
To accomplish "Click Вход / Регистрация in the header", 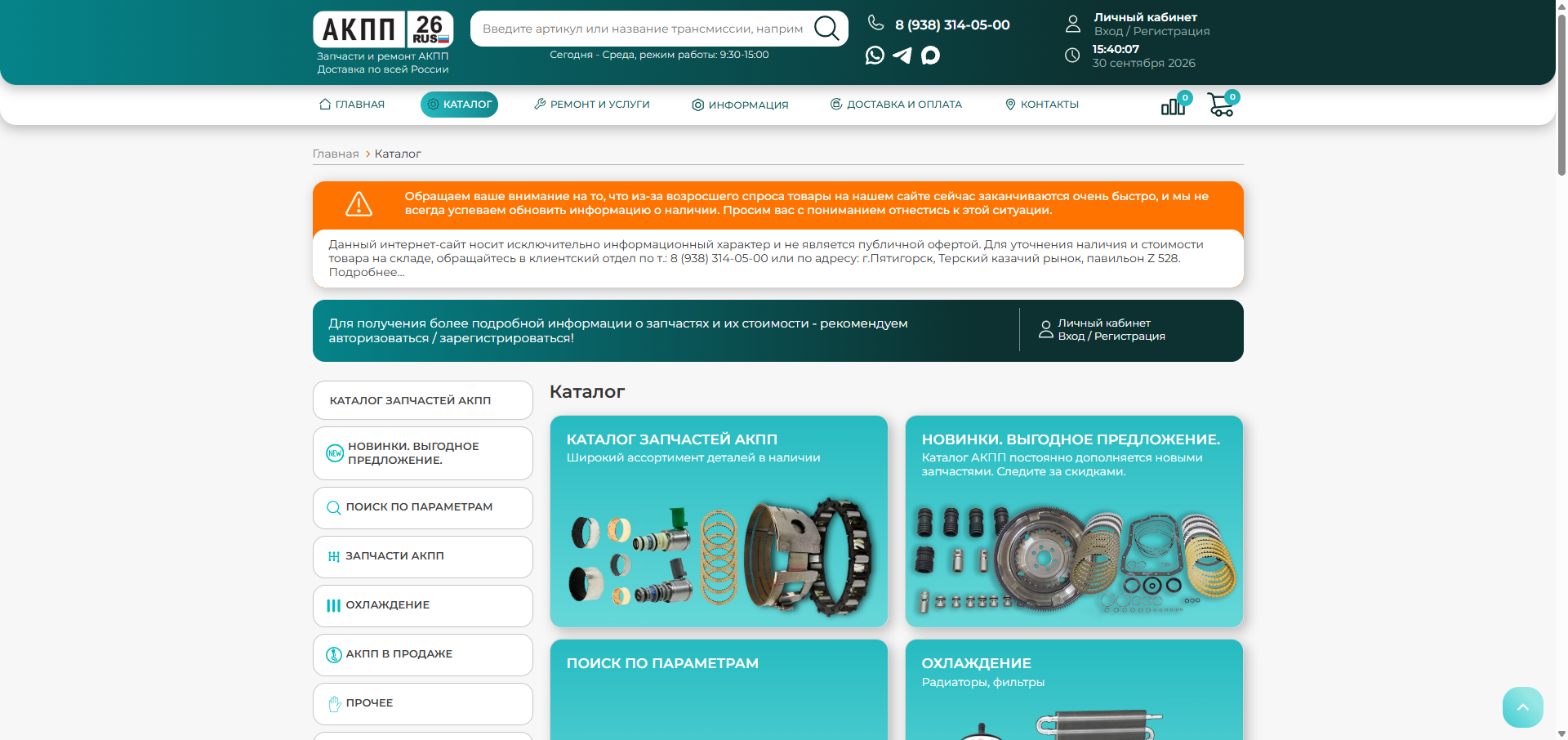I will pos(1151,31).
